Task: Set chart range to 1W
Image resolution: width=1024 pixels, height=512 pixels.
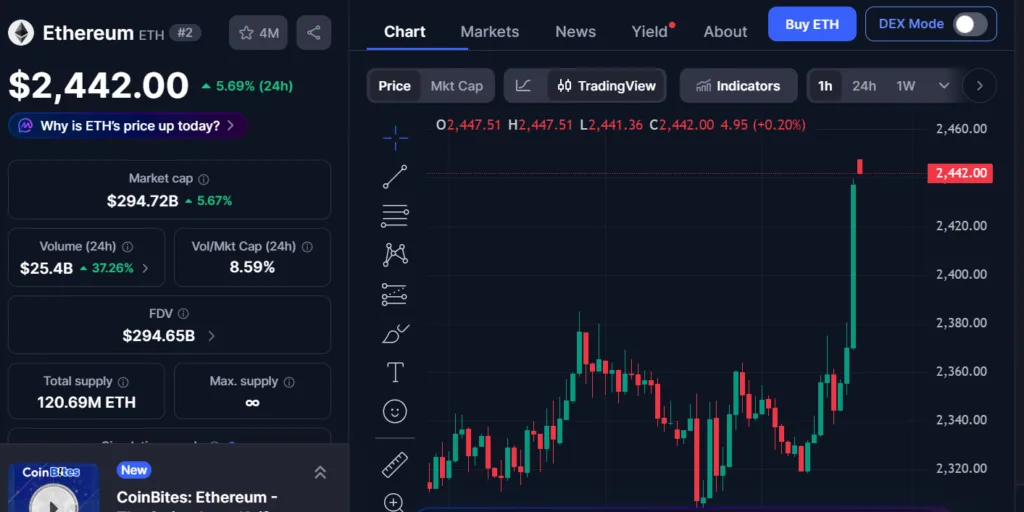Action: [x=906, y=86]
